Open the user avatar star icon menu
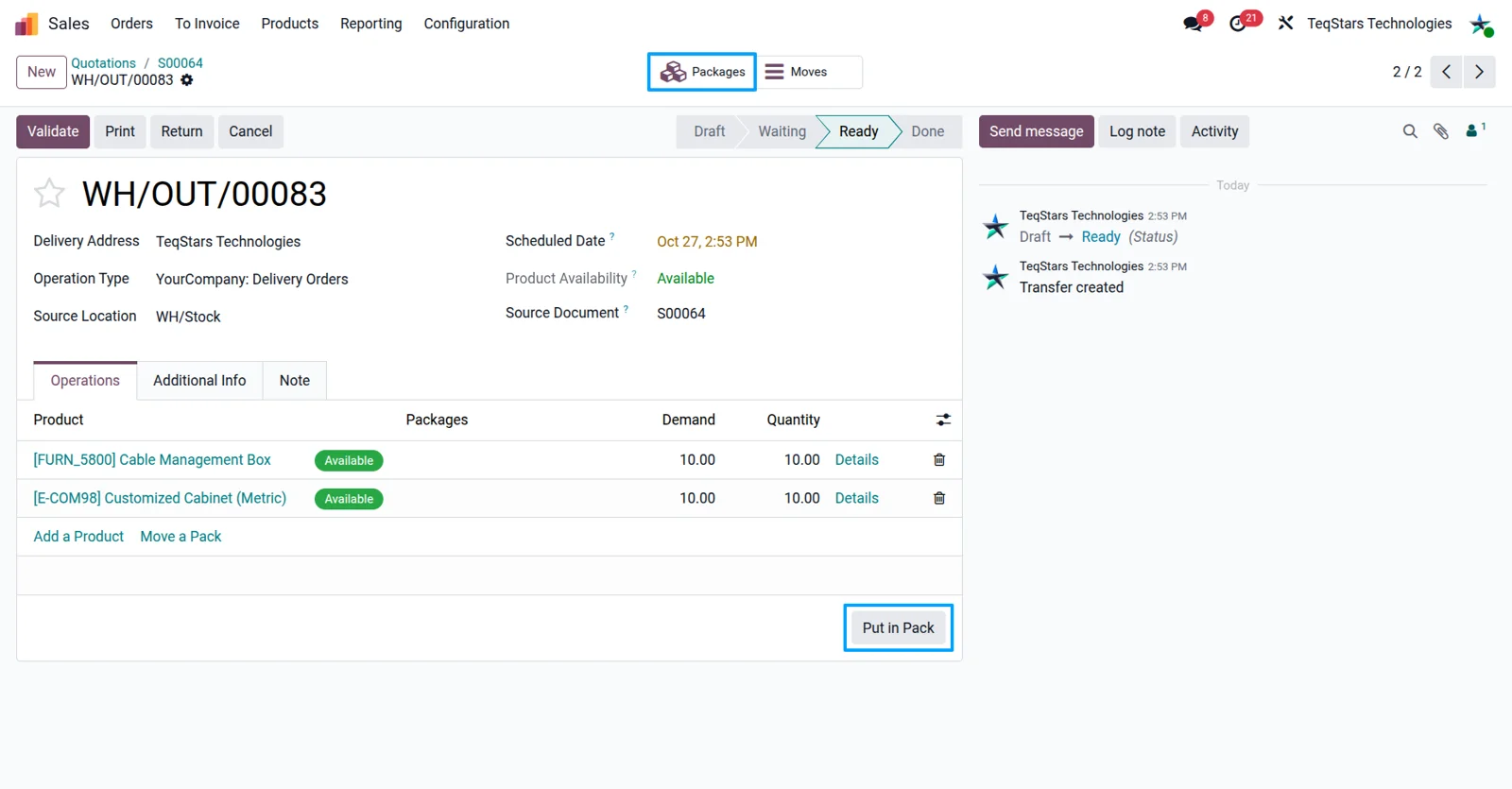Image resolution: width=1512 pixels, height=789 pixels. 1481,24
